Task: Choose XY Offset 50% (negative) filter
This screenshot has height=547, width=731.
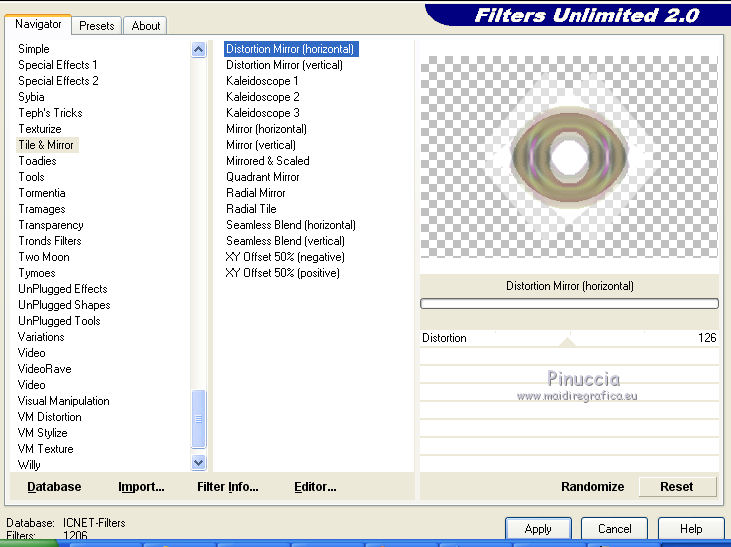Action: pos(285,257)
